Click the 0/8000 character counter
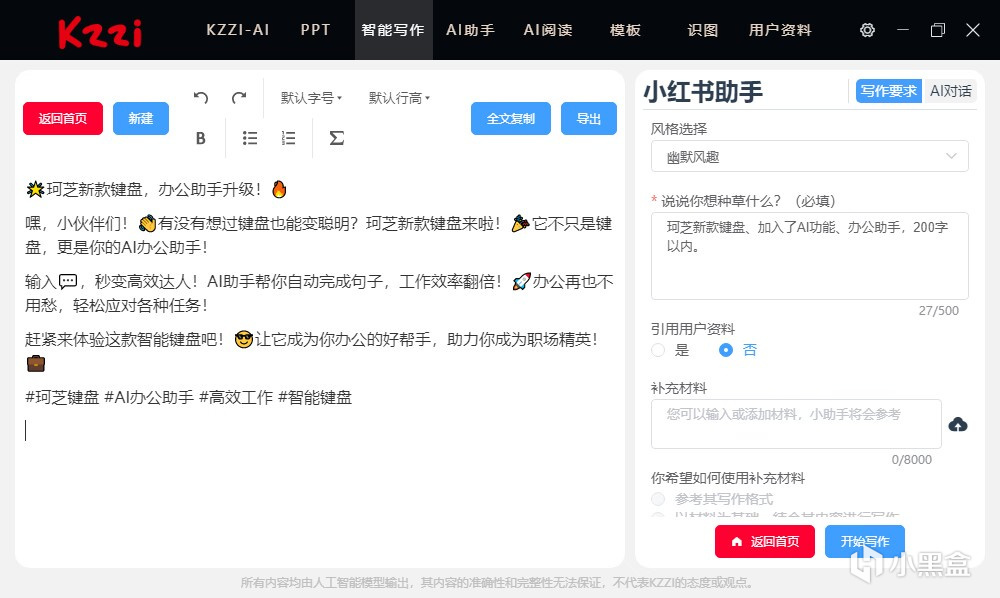This screenshot has height=598, width=1000. click(911, 460)
